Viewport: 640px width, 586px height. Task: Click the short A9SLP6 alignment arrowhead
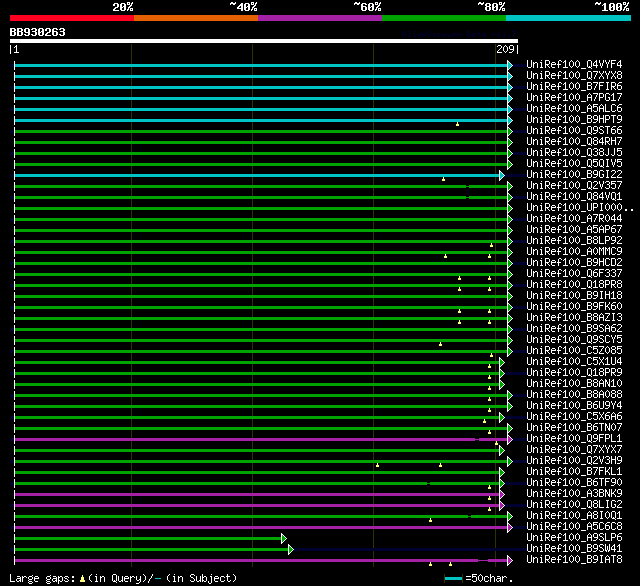click(x=284, y=538)
